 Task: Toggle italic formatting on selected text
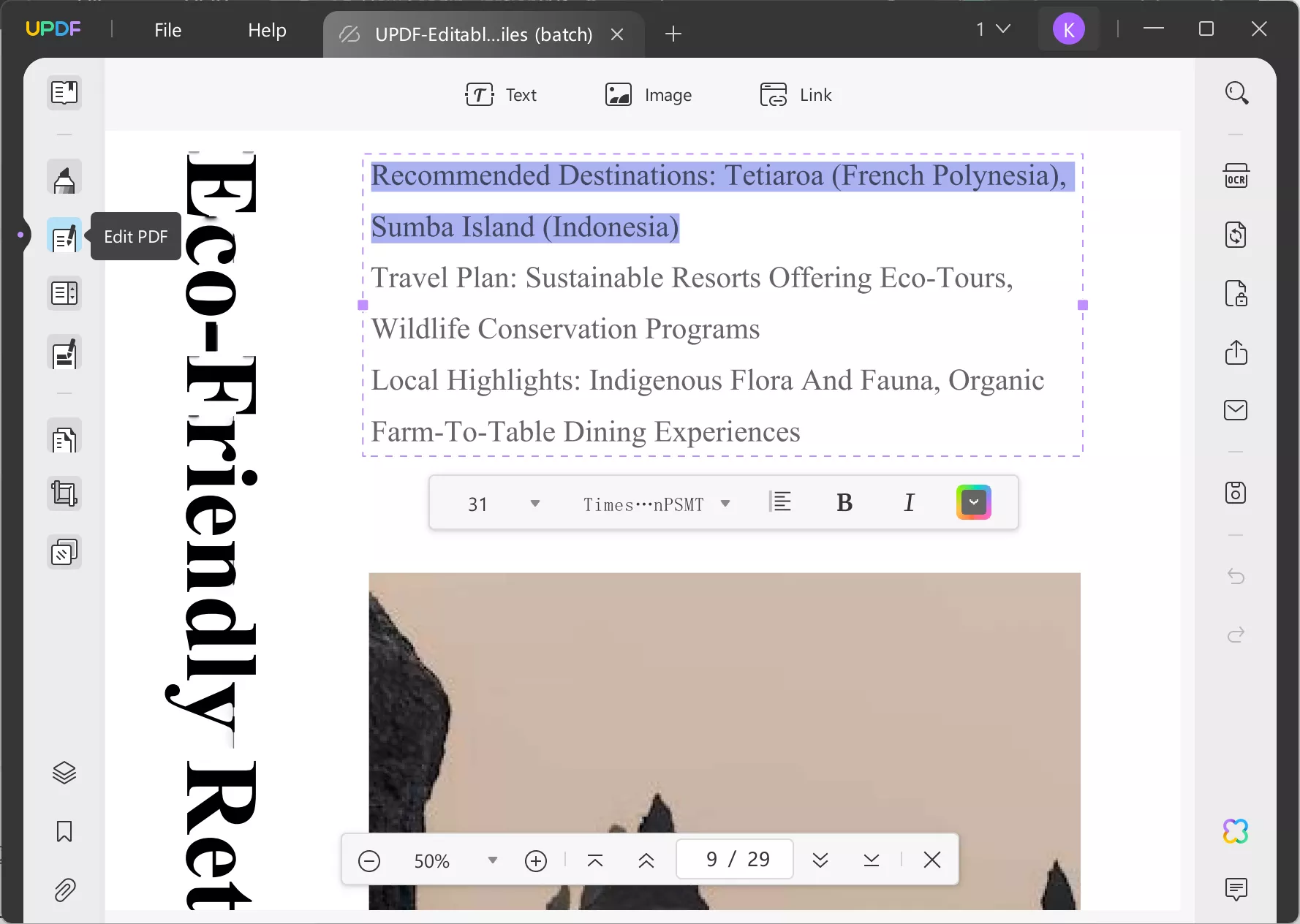909,503
